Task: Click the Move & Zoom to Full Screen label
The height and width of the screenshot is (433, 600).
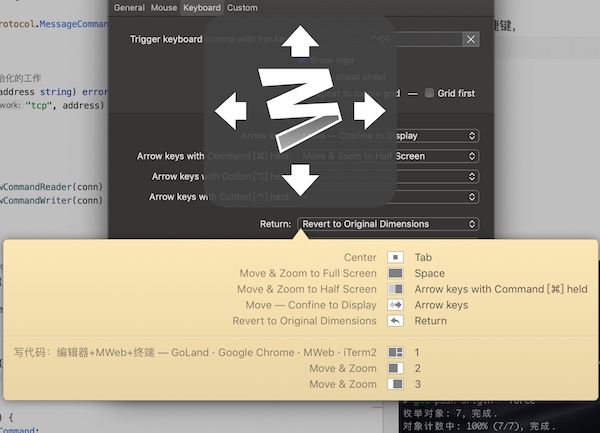Action: (308, 273)
